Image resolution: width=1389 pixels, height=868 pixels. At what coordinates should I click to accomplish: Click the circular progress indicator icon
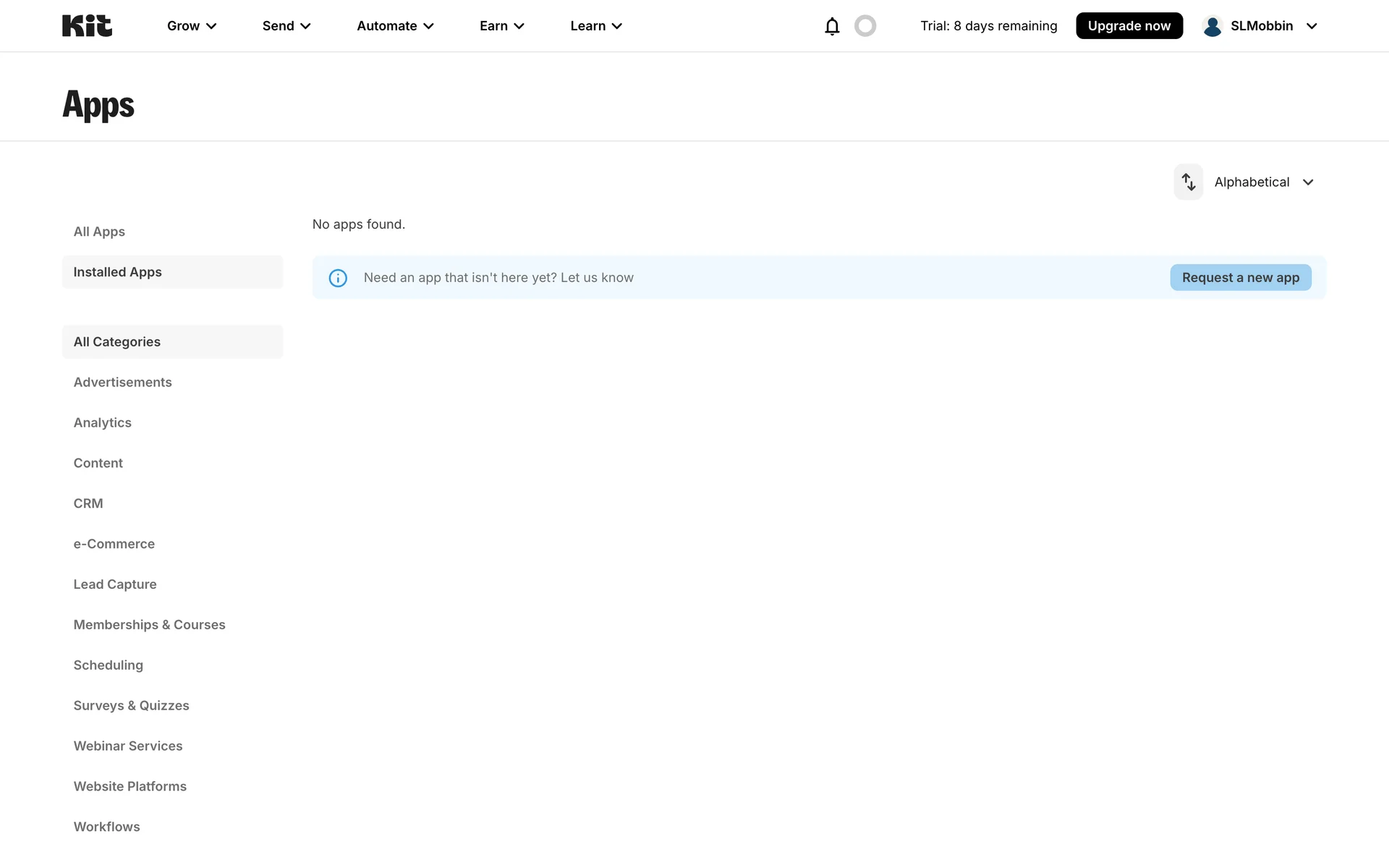pos(865,26)
